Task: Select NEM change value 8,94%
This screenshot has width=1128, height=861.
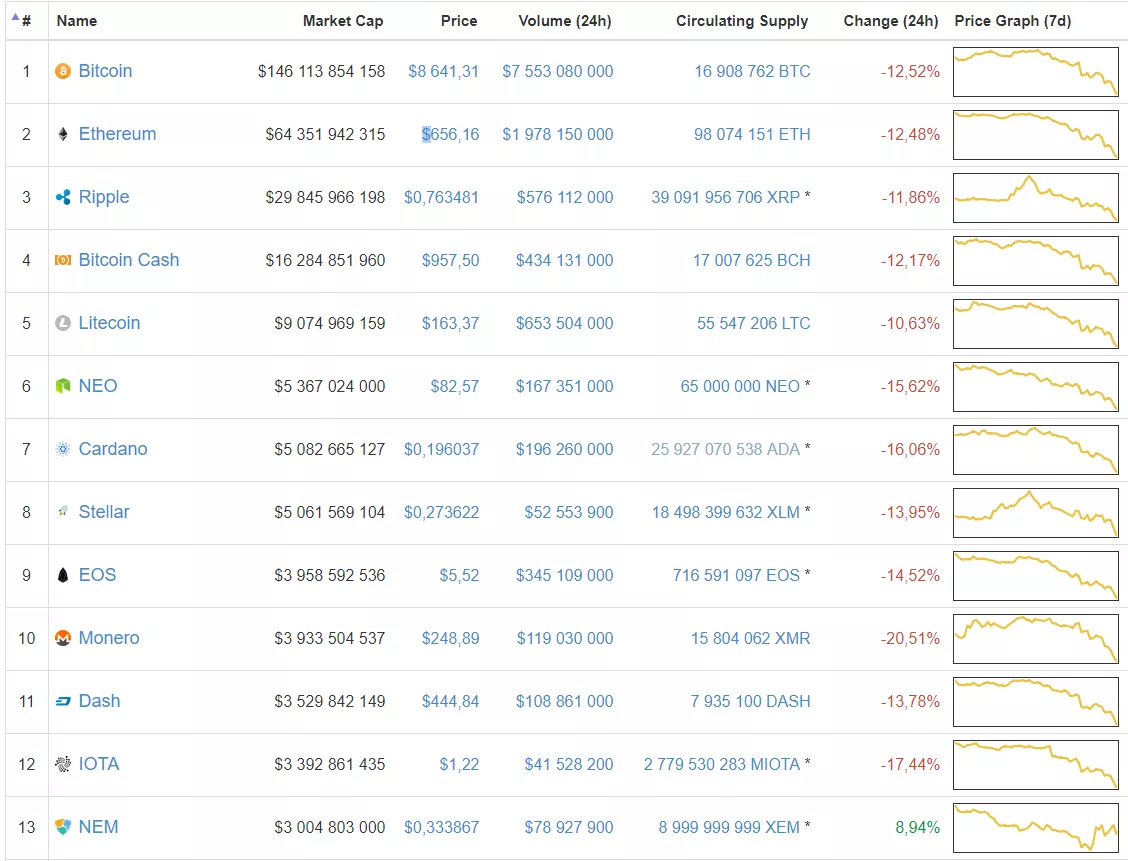Action: coord(917,827)
